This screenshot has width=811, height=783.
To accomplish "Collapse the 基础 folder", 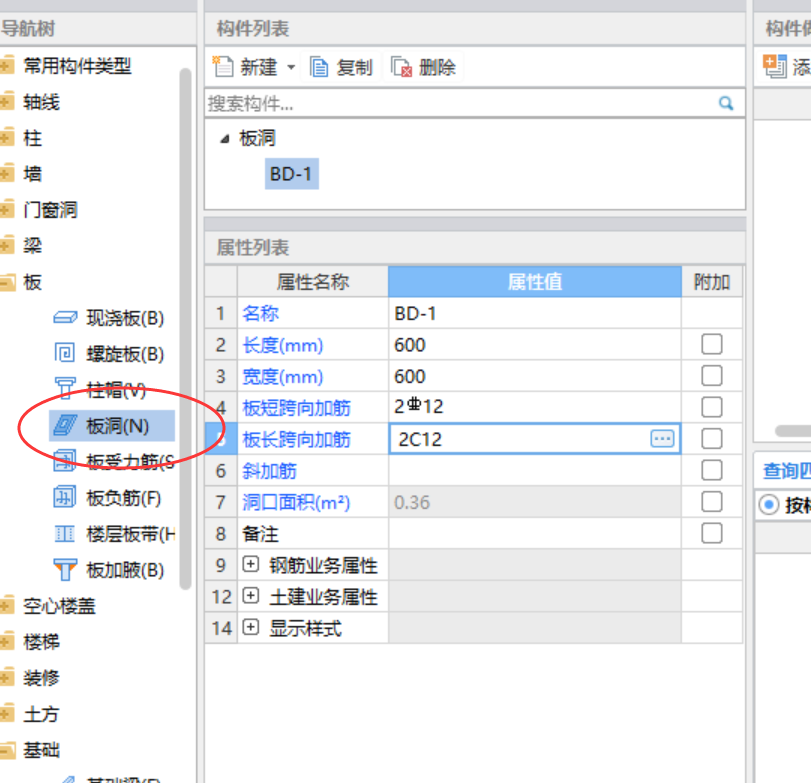I will pyautogui.click(x=7, y=749).
